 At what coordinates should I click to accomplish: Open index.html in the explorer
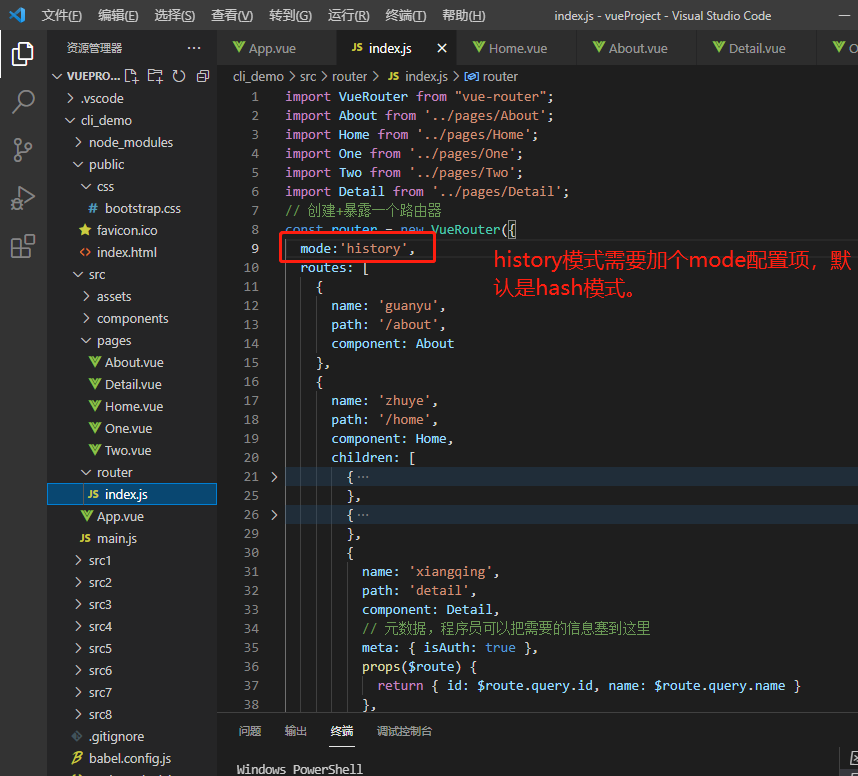pyautogui.click(x=132, y=252)
